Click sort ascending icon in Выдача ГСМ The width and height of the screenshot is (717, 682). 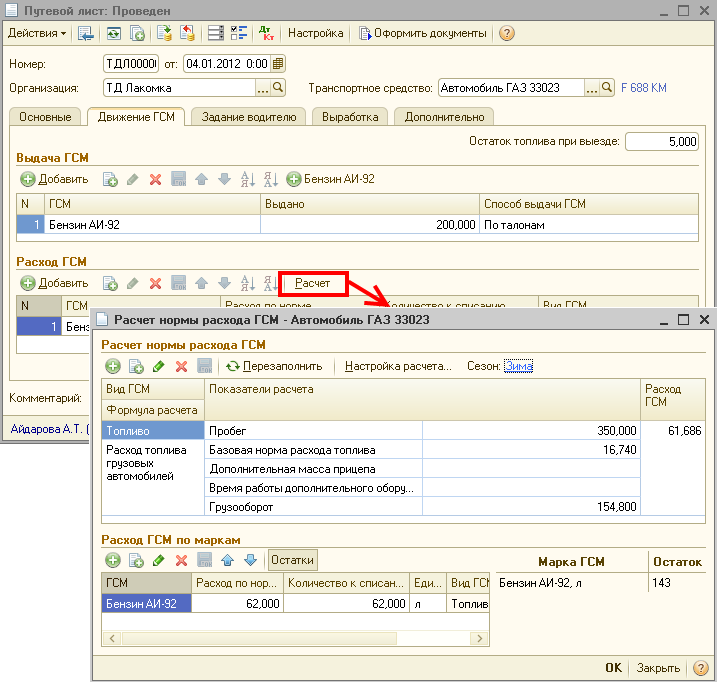point(247,179)
